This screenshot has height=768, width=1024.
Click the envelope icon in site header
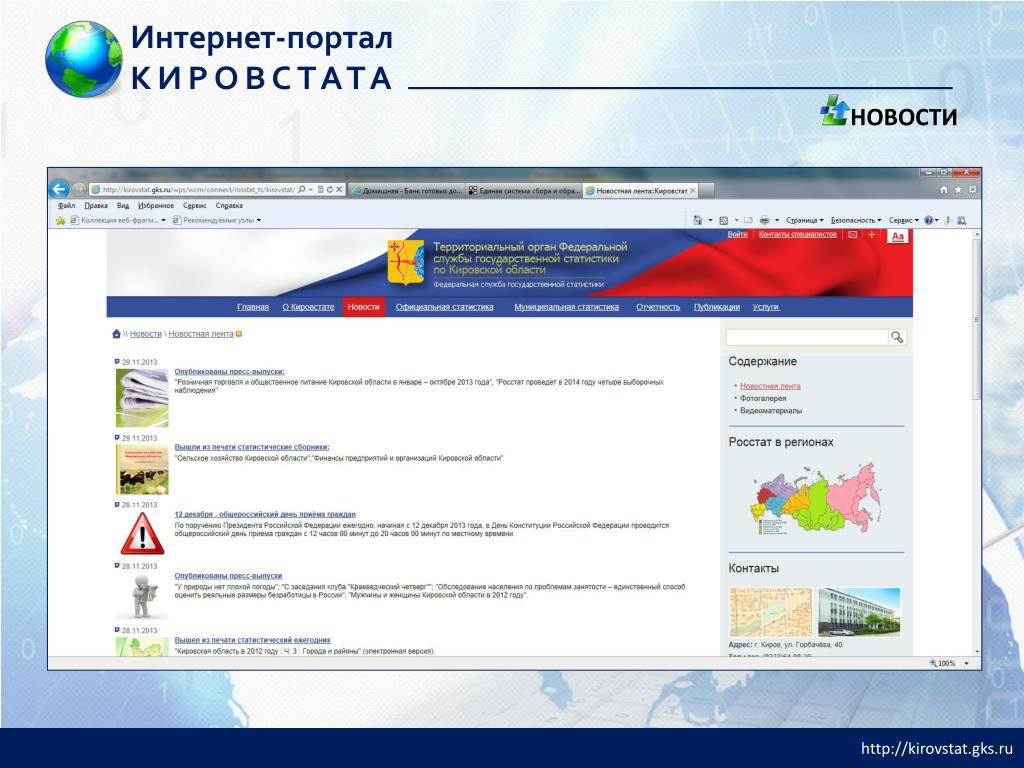tap(853, 234)
